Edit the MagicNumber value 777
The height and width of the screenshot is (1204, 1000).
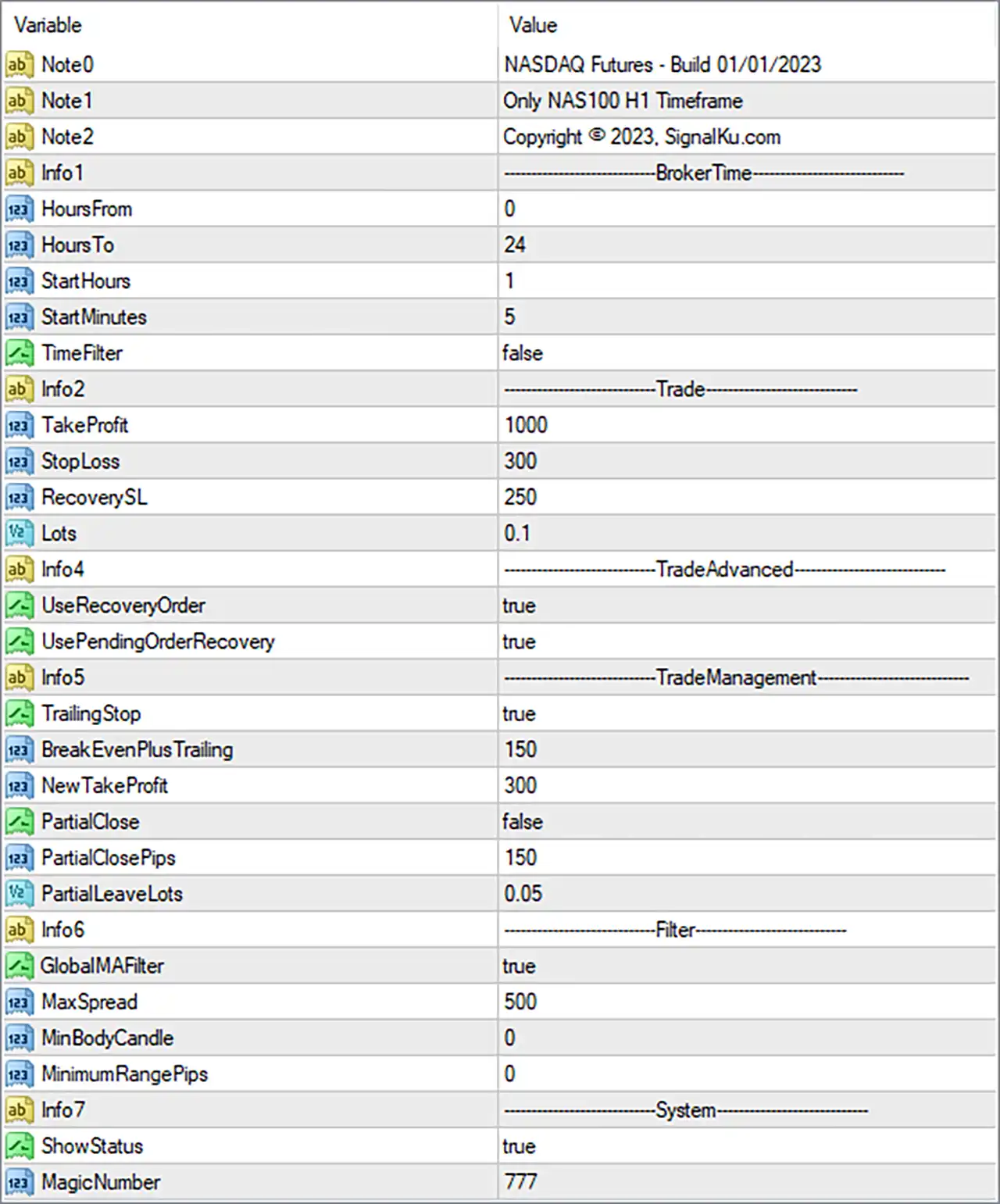pyautogui.click(x=520, y=1182)
